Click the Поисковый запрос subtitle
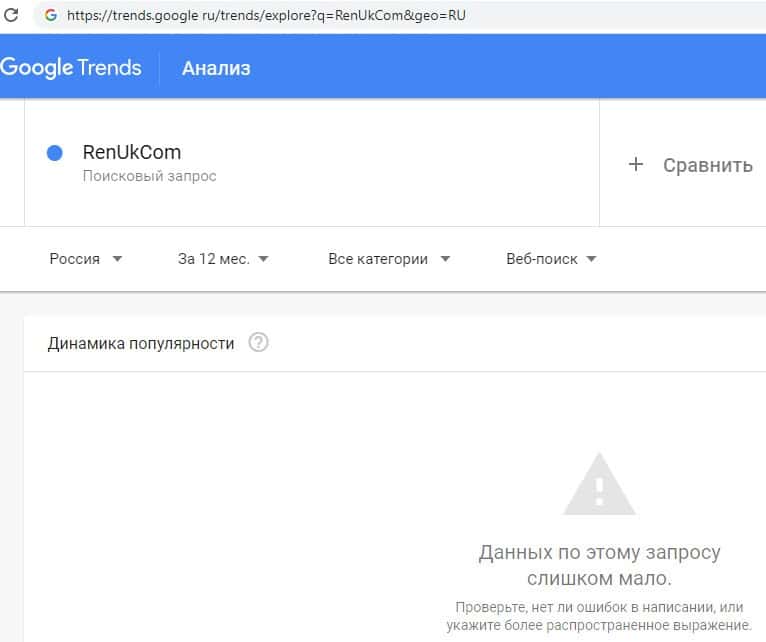 pos(149,176)
